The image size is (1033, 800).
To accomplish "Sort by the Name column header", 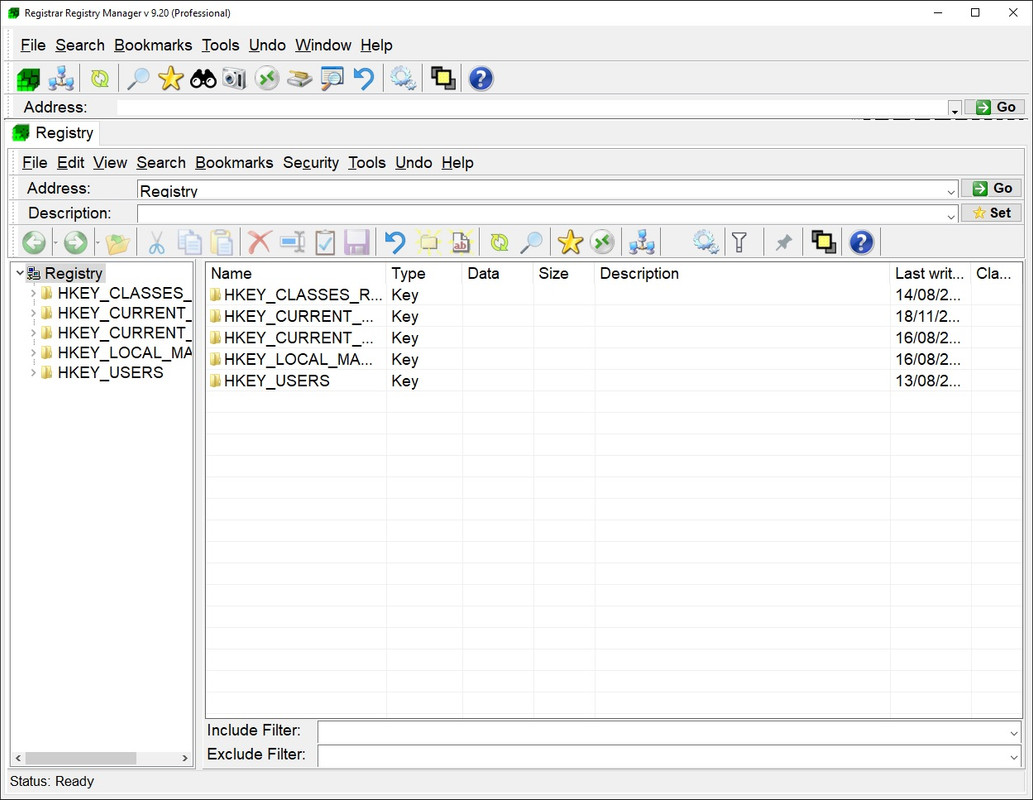I will point(296,273).
